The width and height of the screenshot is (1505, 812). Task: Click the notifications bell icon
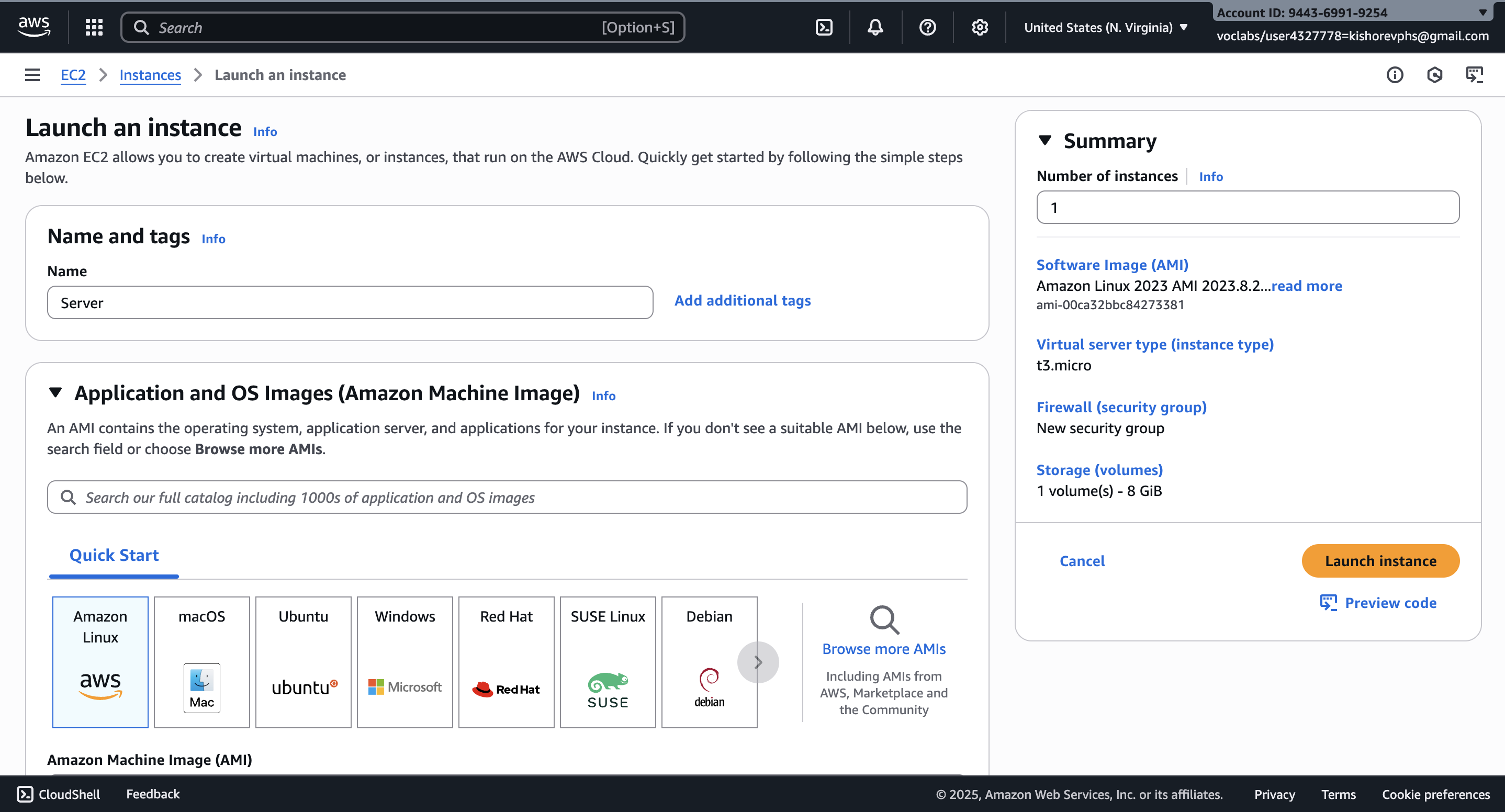click(x=874, y=27)
